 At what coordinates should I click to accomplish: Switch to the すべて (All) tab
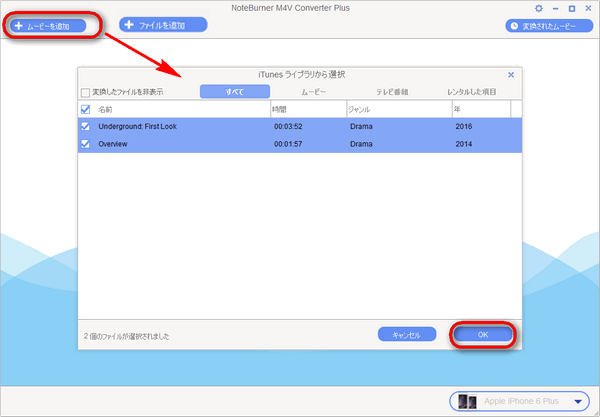point(235,92)
